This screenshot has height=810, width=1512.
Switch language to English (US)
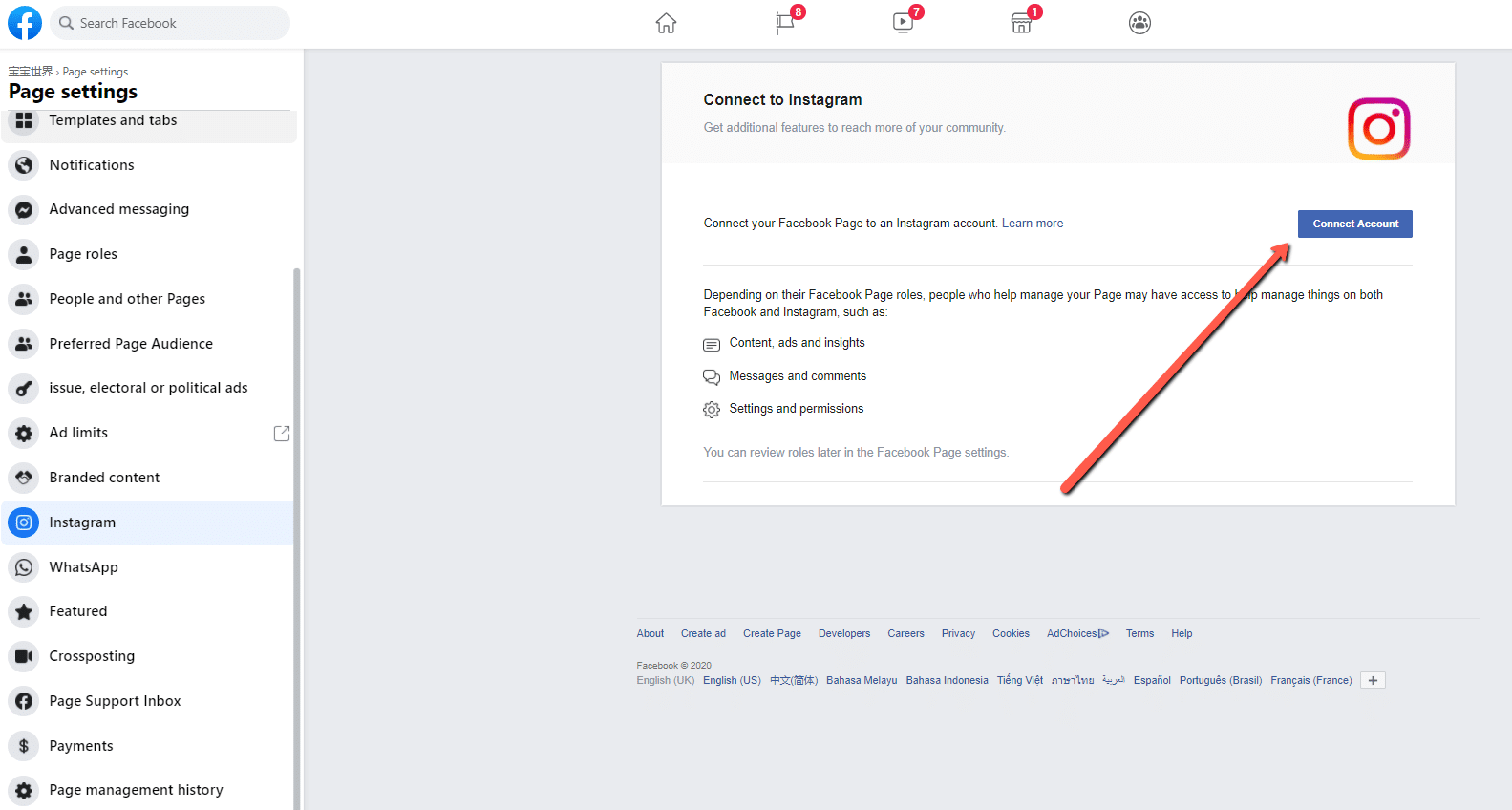tap(732, 681)
